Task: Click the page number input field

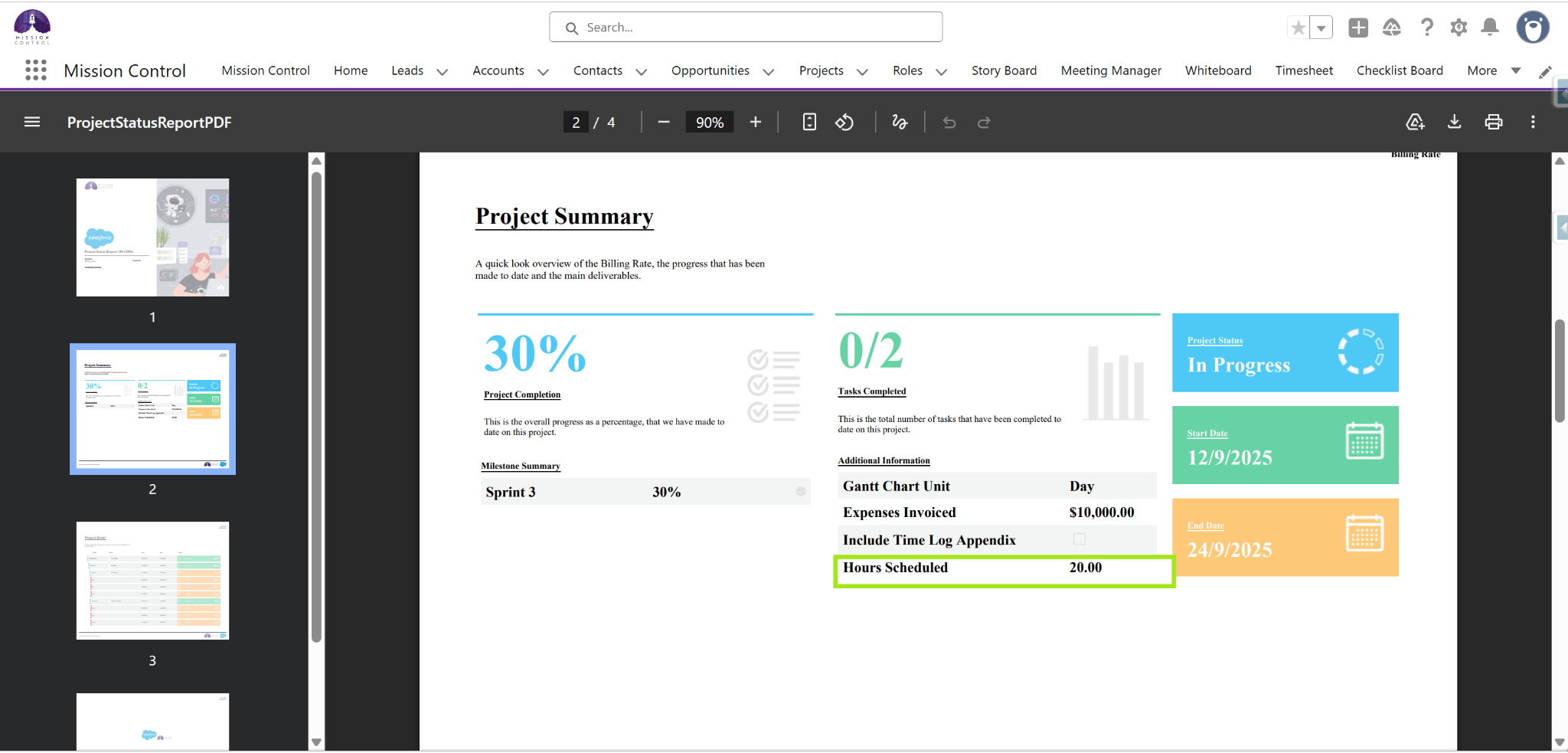Action: tap(576, 122)
